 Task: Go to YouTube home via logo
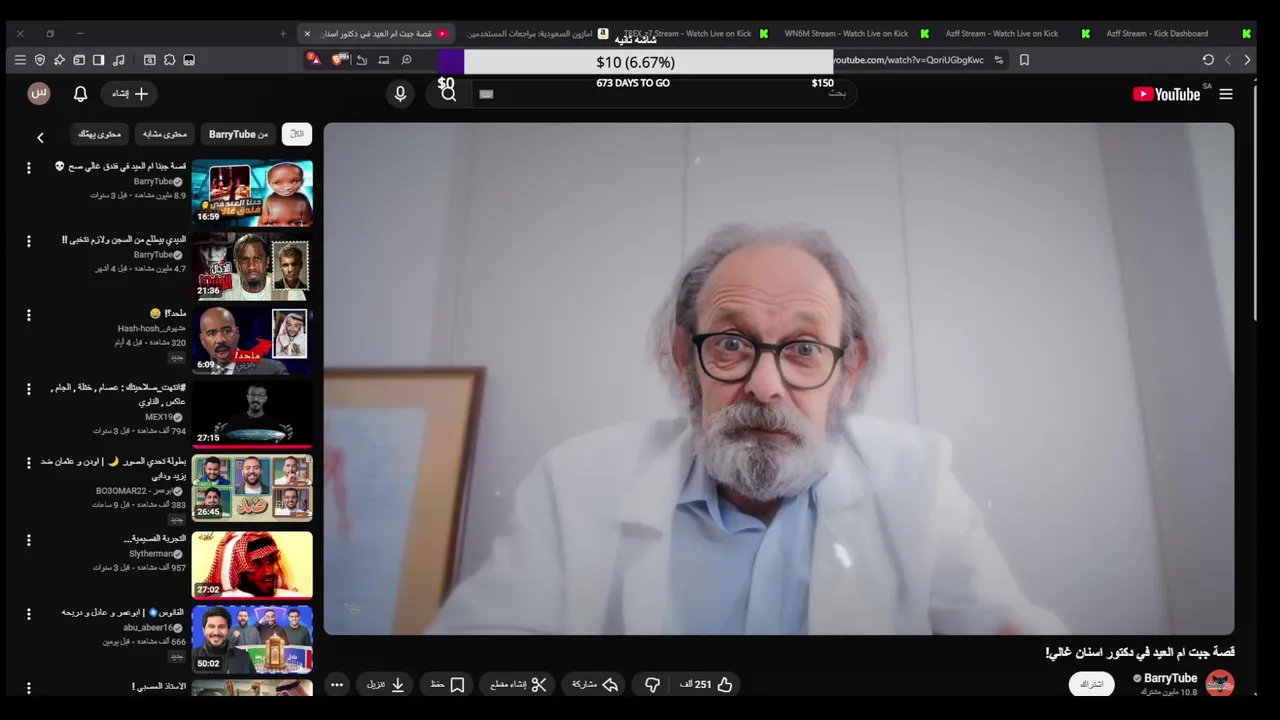point(1166,94)
